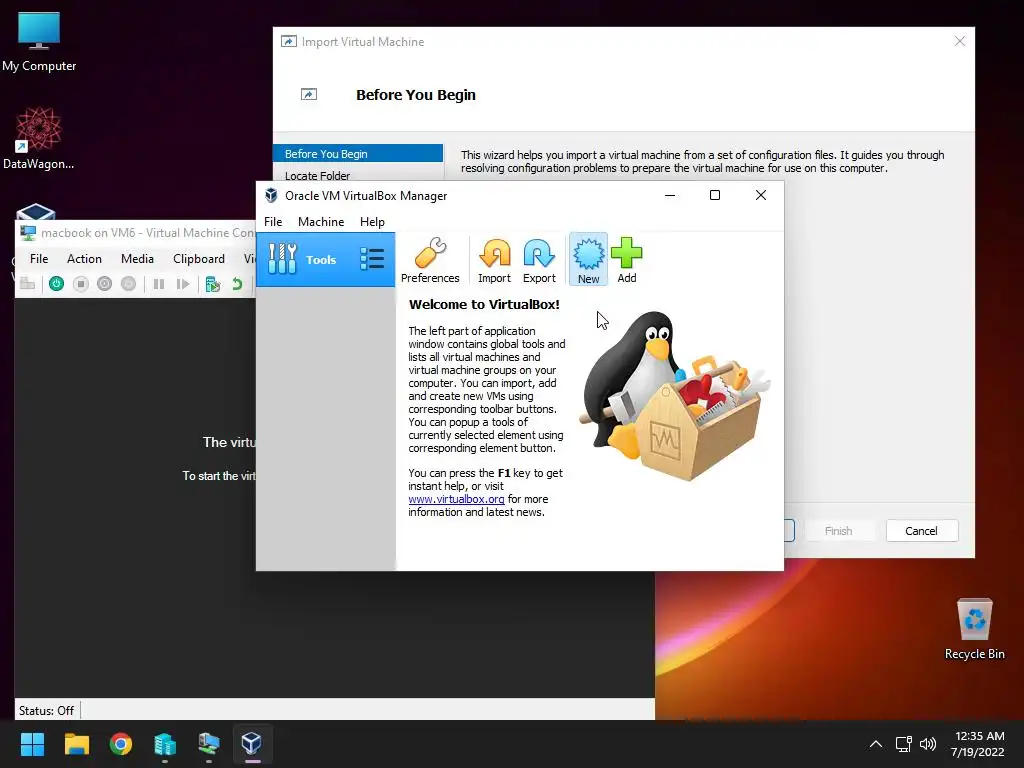This screenshot has height=768, width=1024.
Task: Click the Turn Off stop icon in Hyper-V toolbar
Action: 80,283
